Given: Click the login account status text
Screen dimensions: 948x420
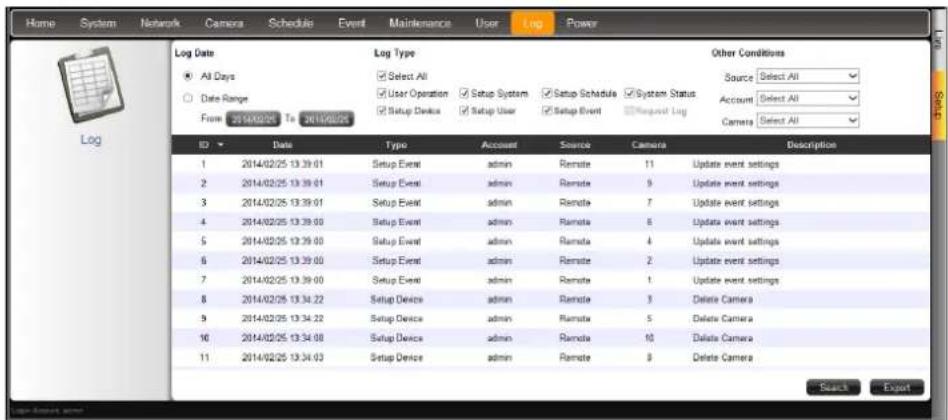Looking at the screenshot, I should tap(48, 410).
